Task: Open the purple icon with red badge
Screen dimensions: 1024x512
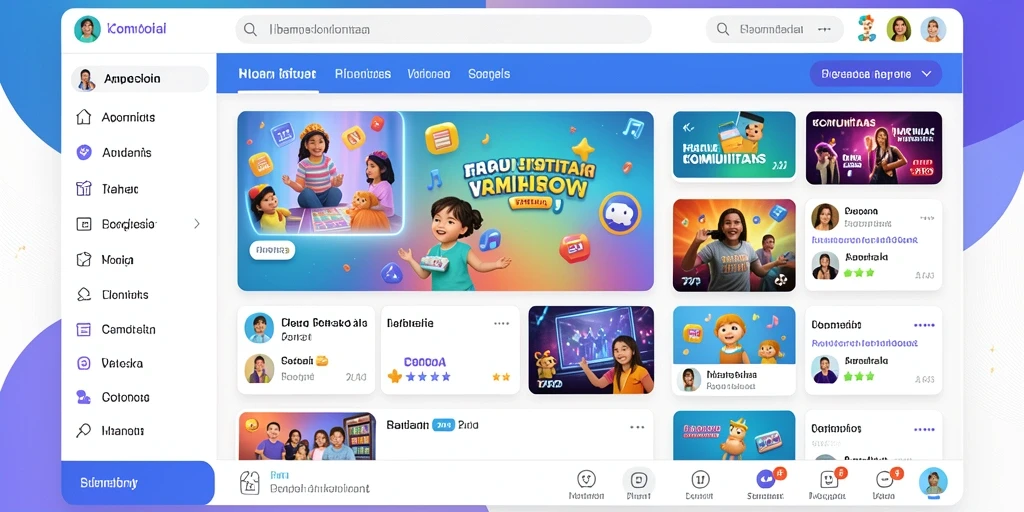Action: (x=767, y=478)
